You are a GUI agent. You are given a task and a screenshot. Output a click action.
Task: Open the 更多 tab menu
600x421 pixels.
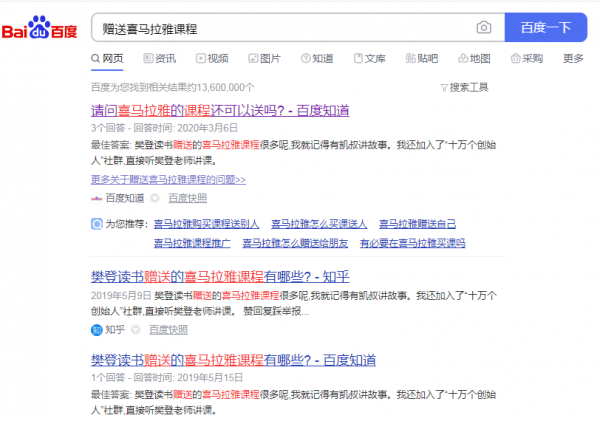(x=573, y=59)
